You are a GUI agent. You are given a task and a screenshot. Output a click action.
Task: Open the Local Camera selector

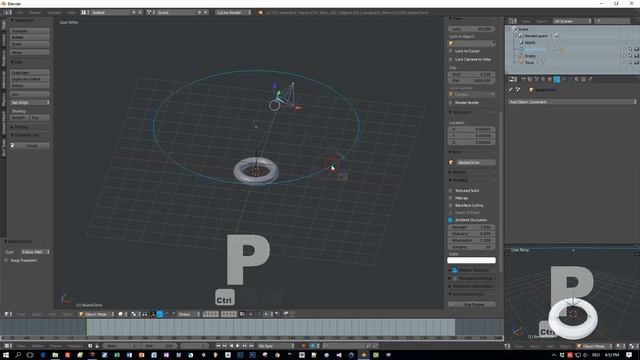coord(471,94)
